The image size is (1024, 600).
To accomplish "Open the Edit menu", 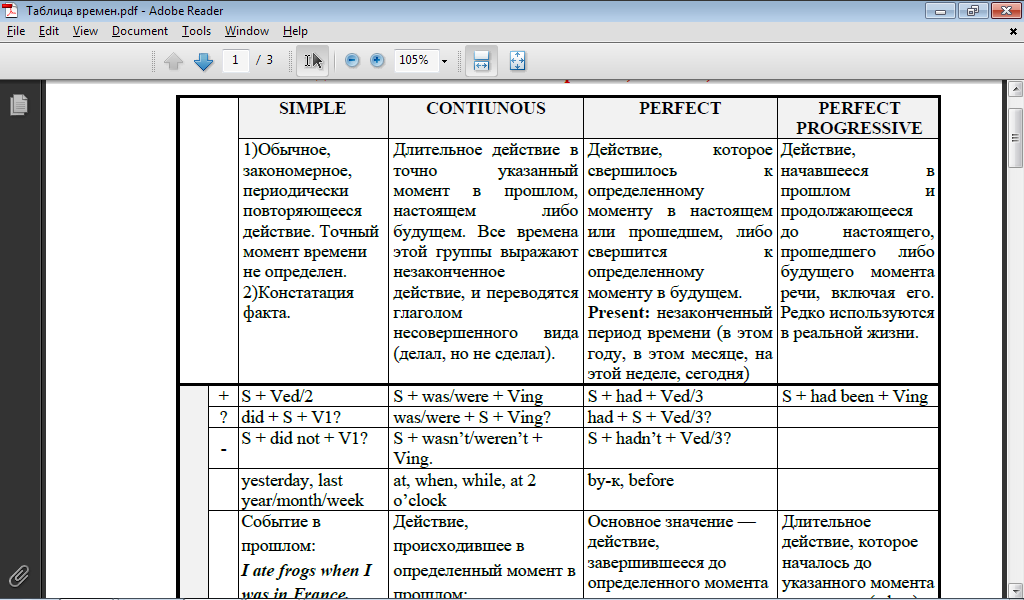I will point(48,31).
